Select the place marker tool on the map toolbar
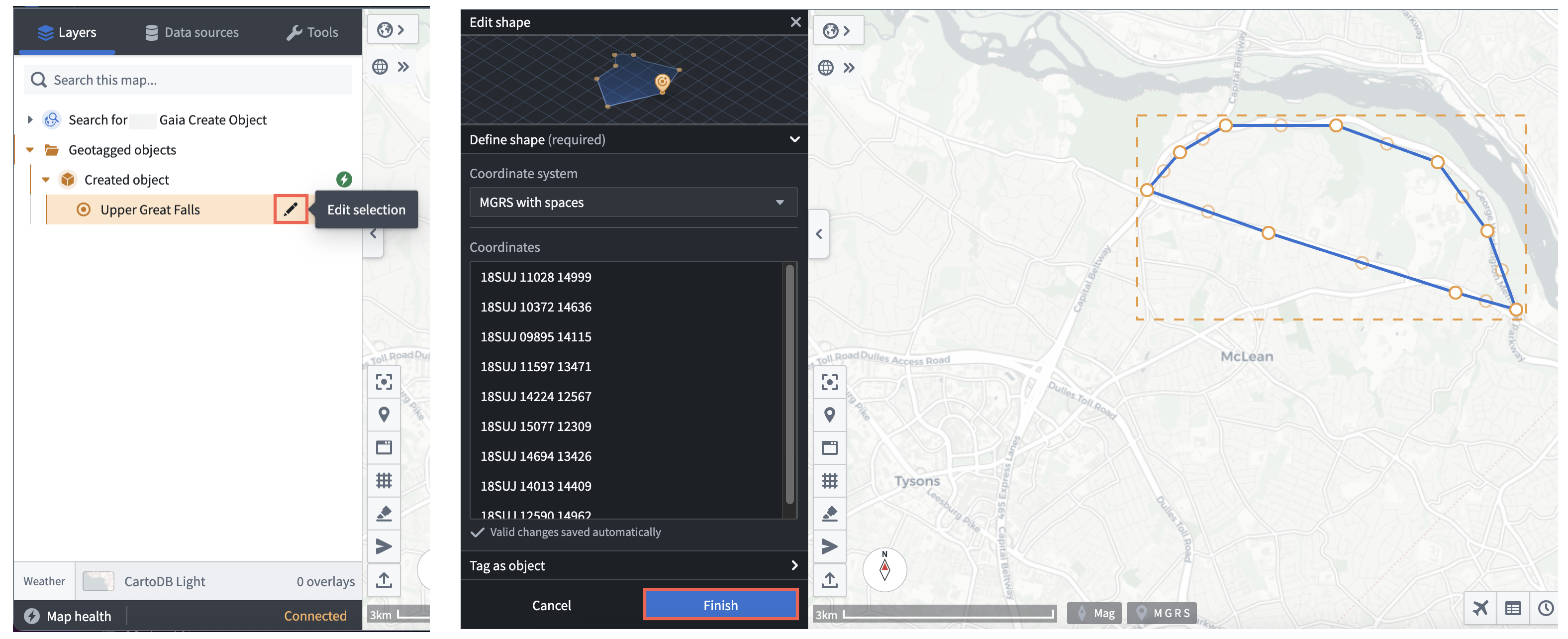This screenshot has height=639, width=1568. [x=384, y=414]
